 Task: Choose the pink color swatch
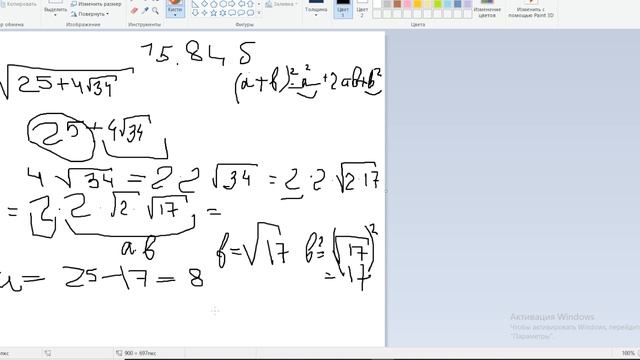pos(407,4)
